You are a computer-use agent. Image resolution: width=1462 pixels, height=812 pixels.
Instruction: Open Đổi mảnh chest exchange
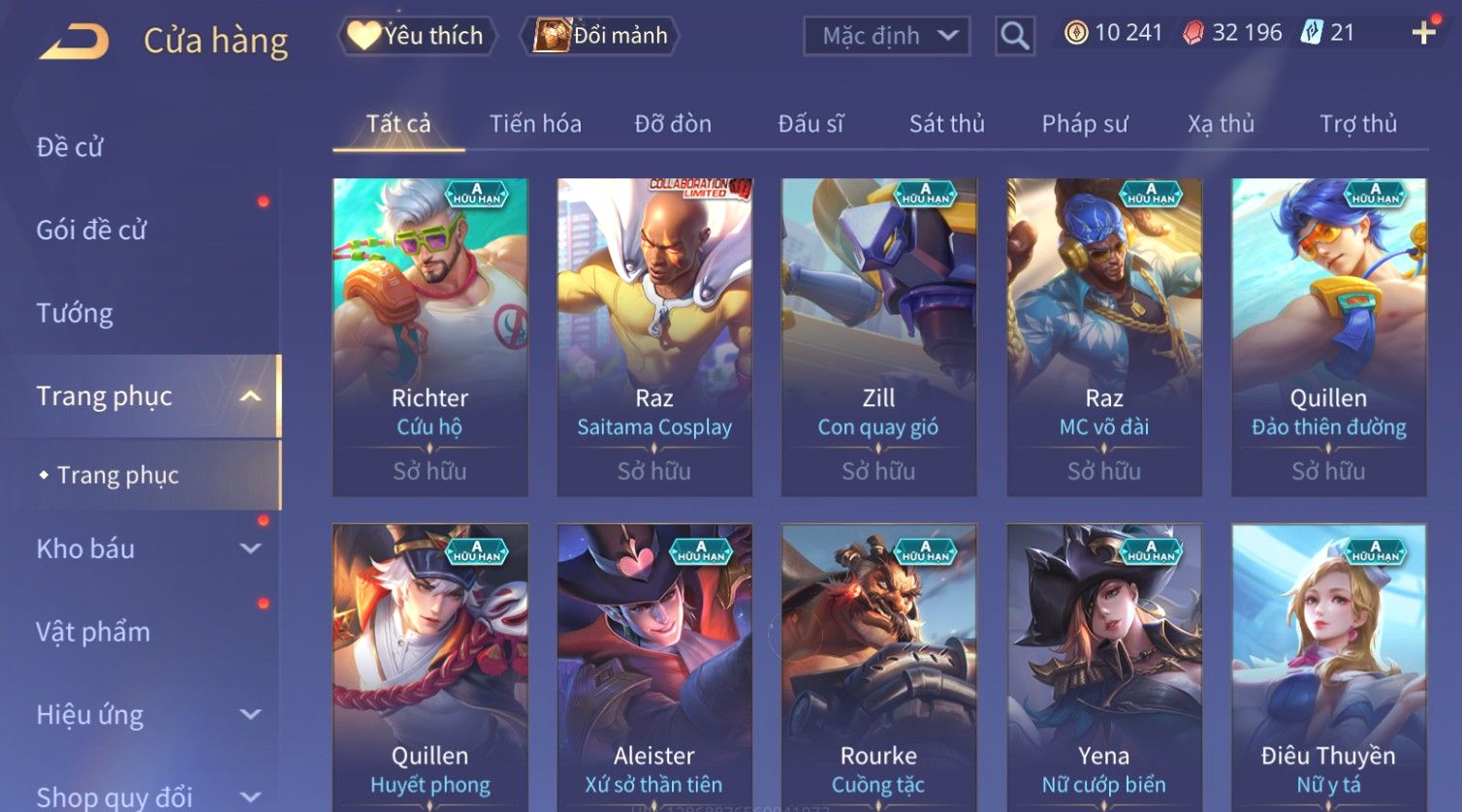[x=600, y=36]
